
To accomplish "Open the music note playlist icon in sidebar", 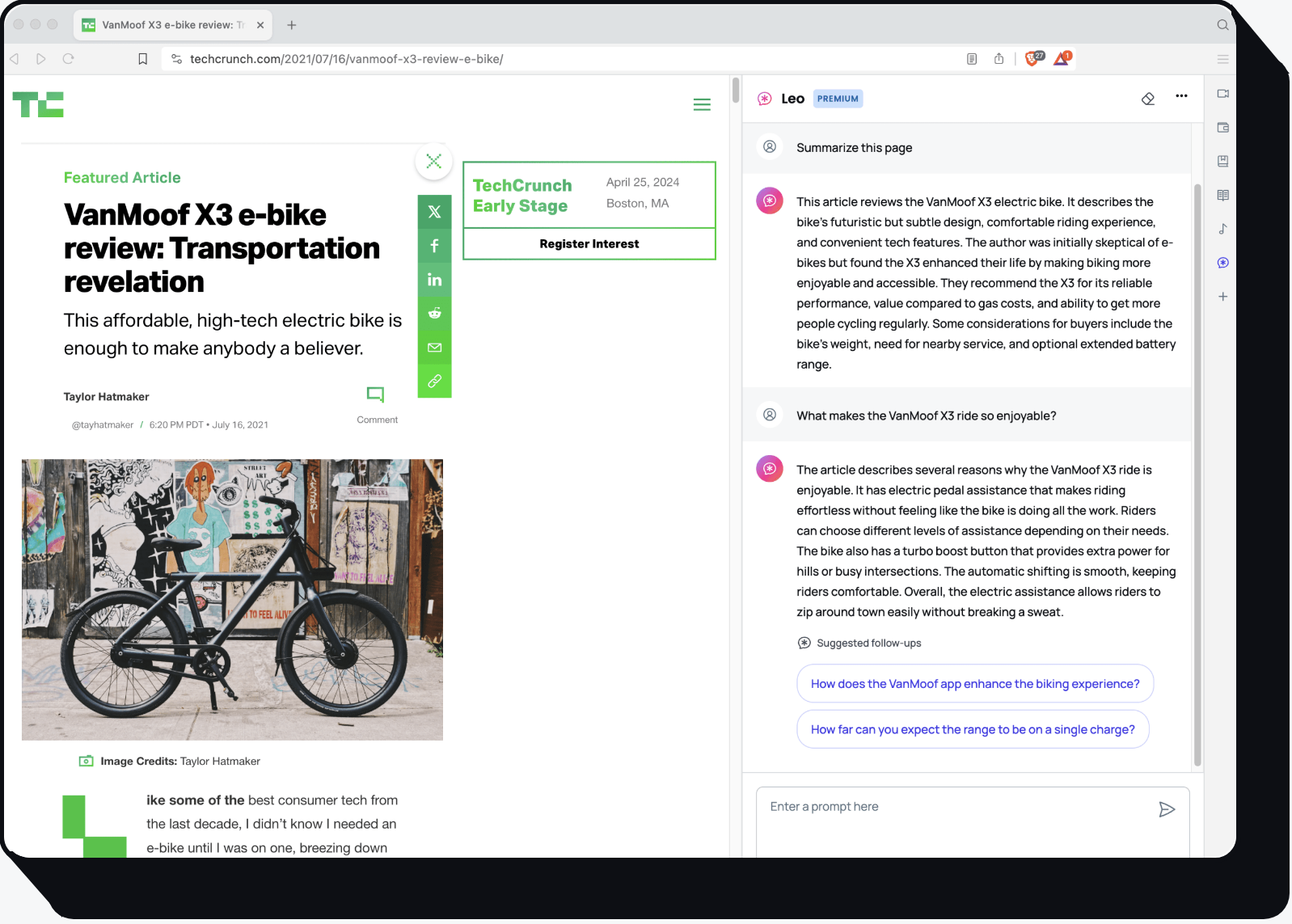I will click(x=1222, y=229).
